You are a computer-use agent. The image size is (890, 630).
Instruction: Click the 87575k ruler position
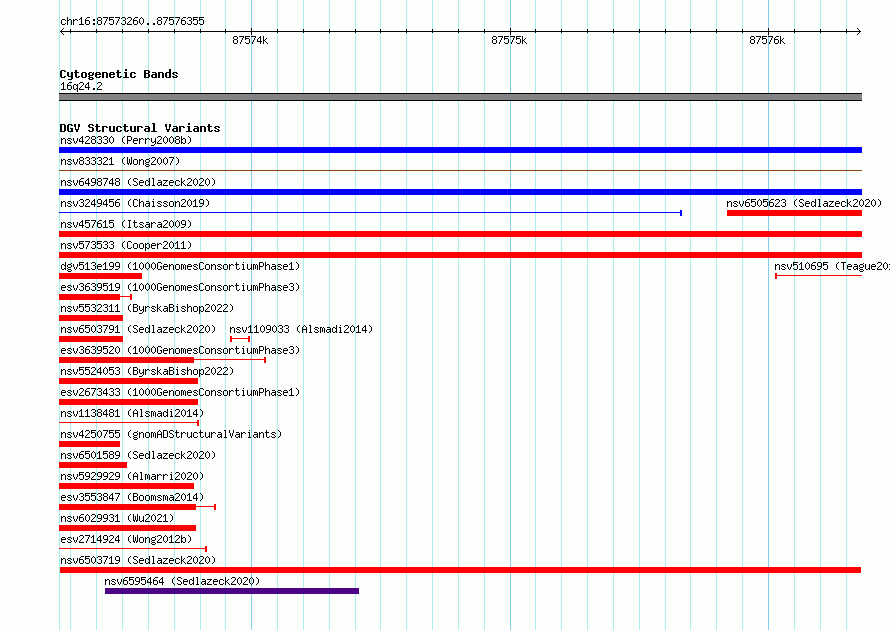[x=509, y=40]
